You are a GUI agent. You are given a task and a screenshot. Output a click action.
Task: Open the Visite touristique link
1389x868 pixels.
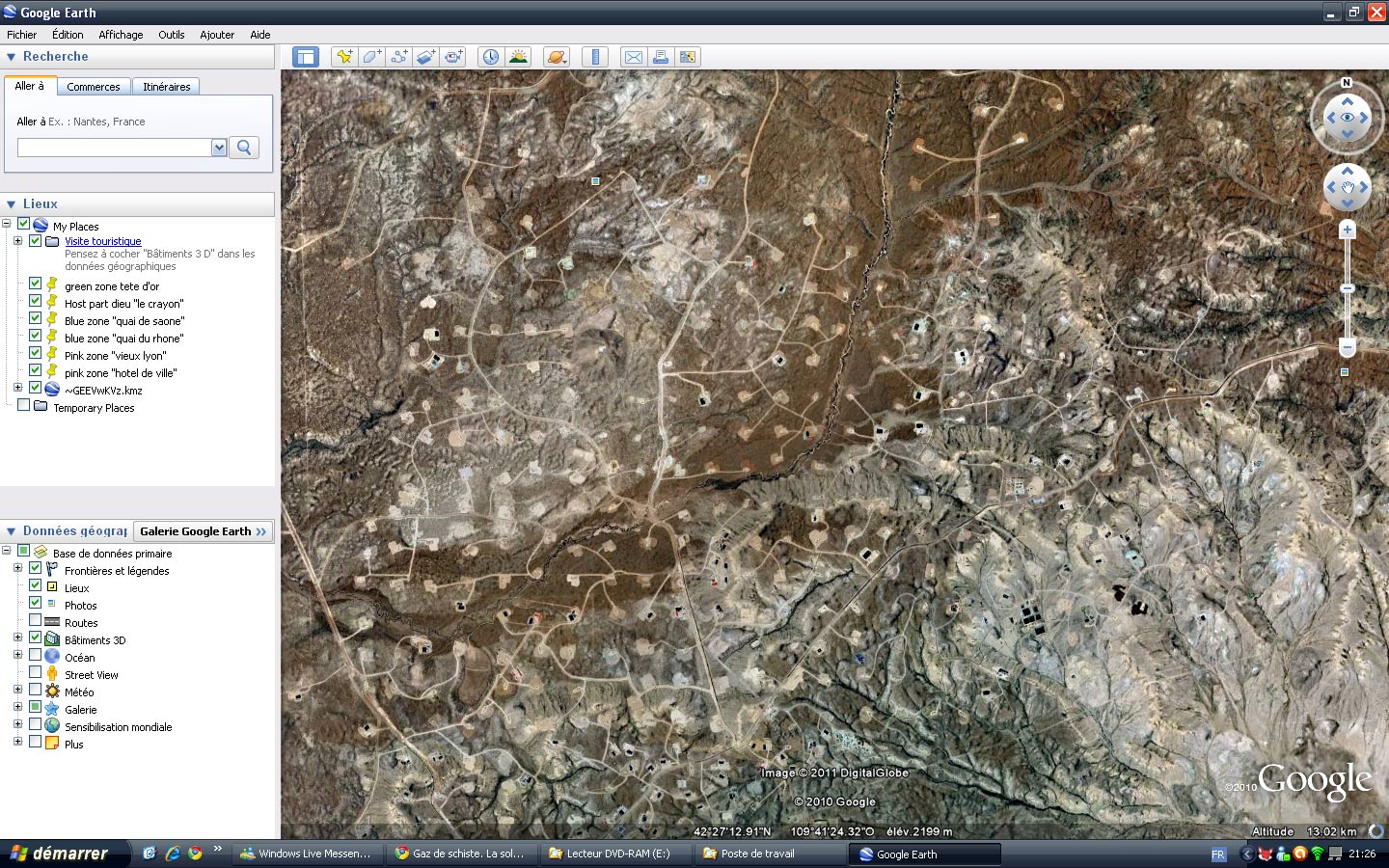pos(102,241)
